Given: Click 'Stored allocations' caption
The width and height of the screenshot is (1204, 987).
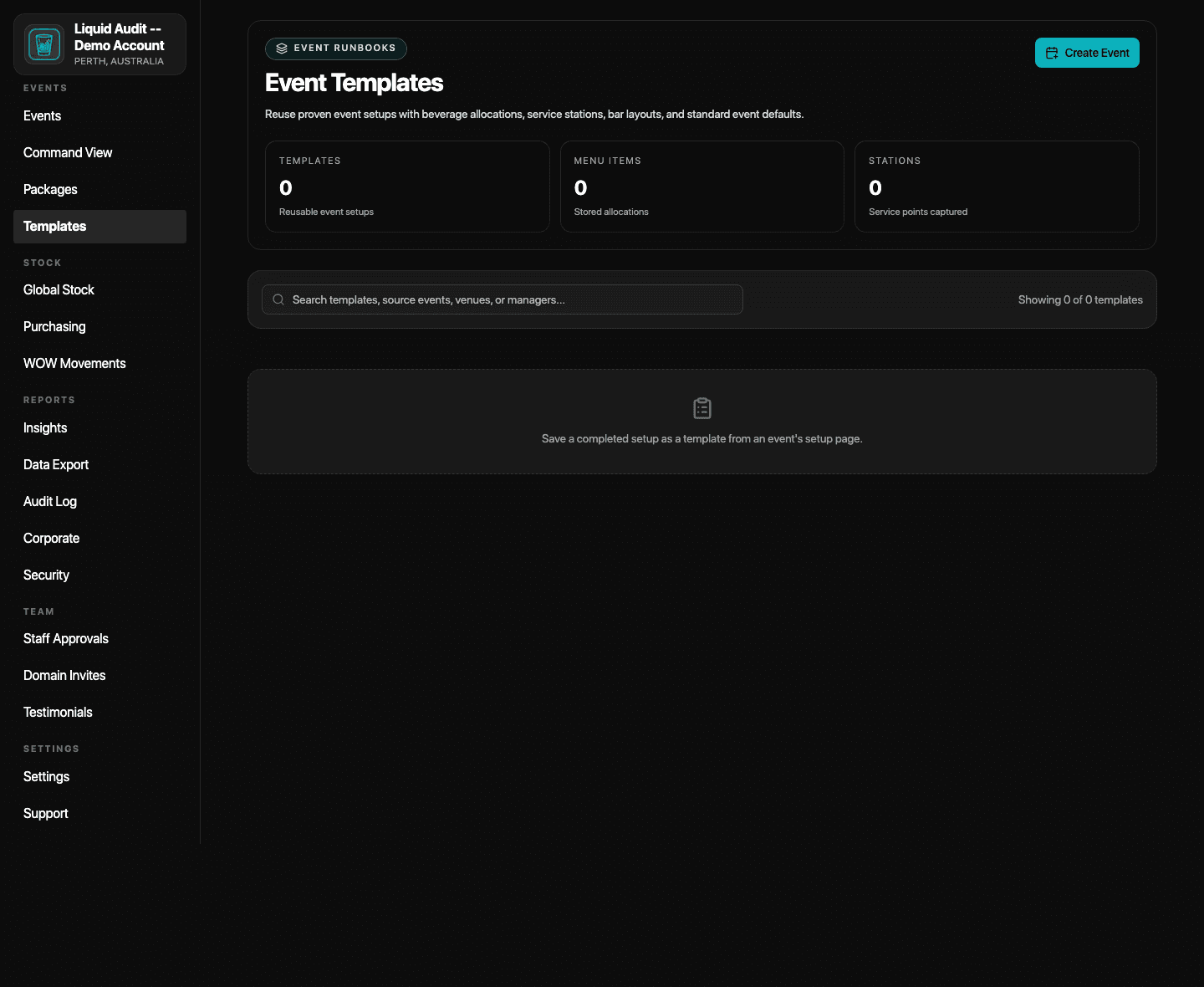Looking at the screenshot, I should point(611,212).
